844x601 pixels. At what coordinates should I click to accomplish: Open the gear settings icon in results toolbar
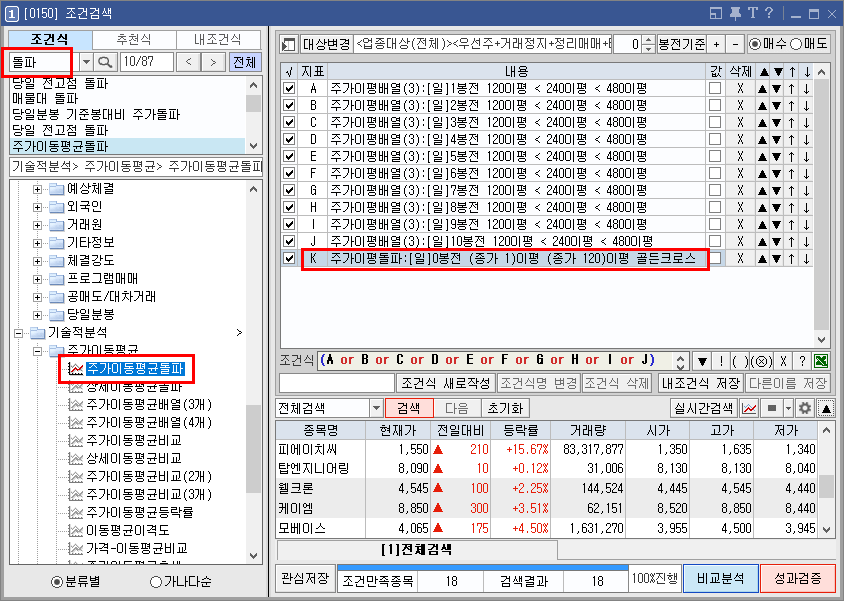(805, 408)
